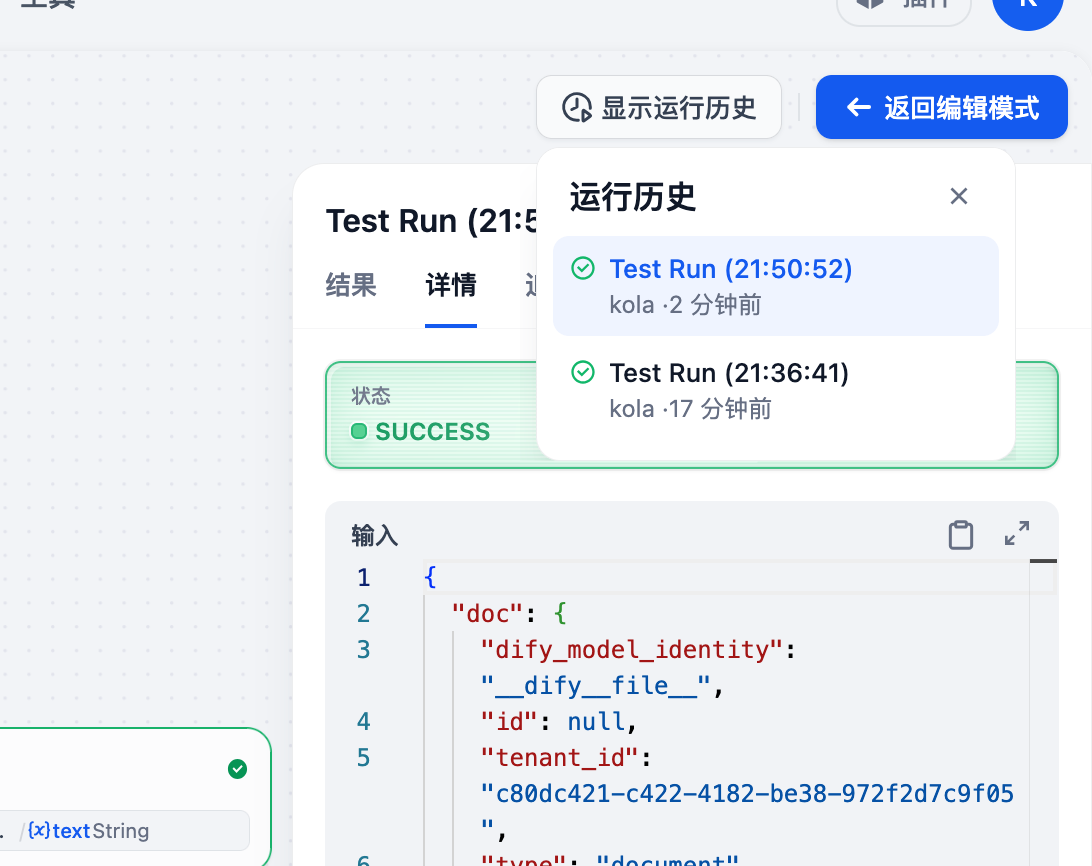Expand the 输入 code panel to fullscreen

click(x=1017, y=534)
